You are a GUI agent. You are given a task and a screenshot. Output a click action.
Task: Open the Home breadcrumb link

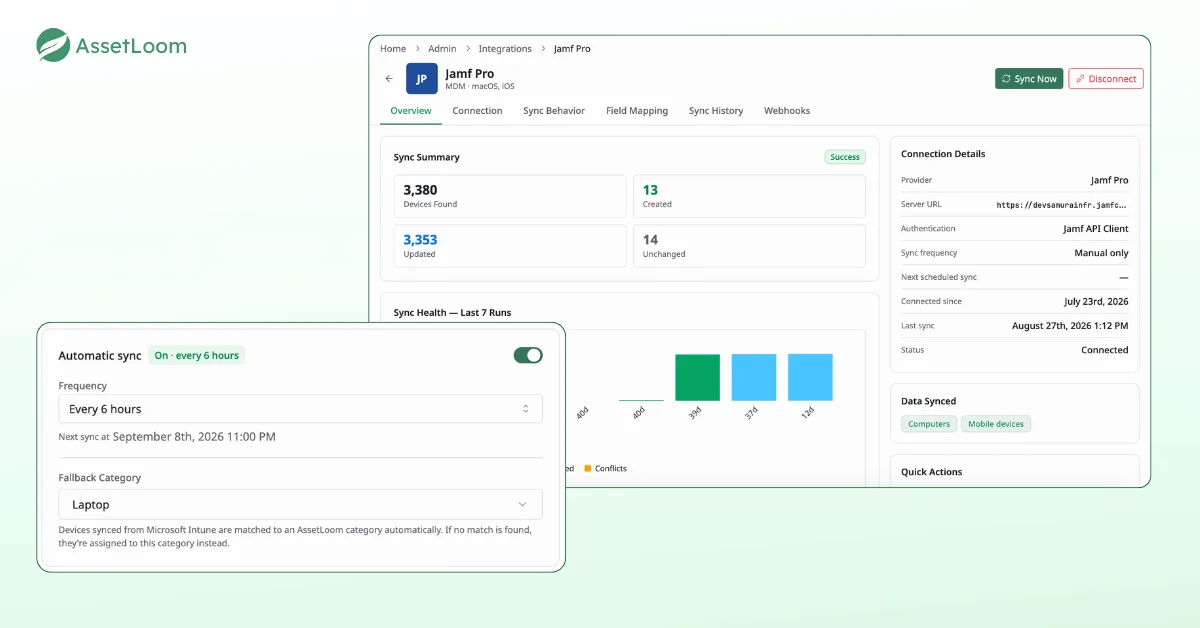(x=393, y=48)
